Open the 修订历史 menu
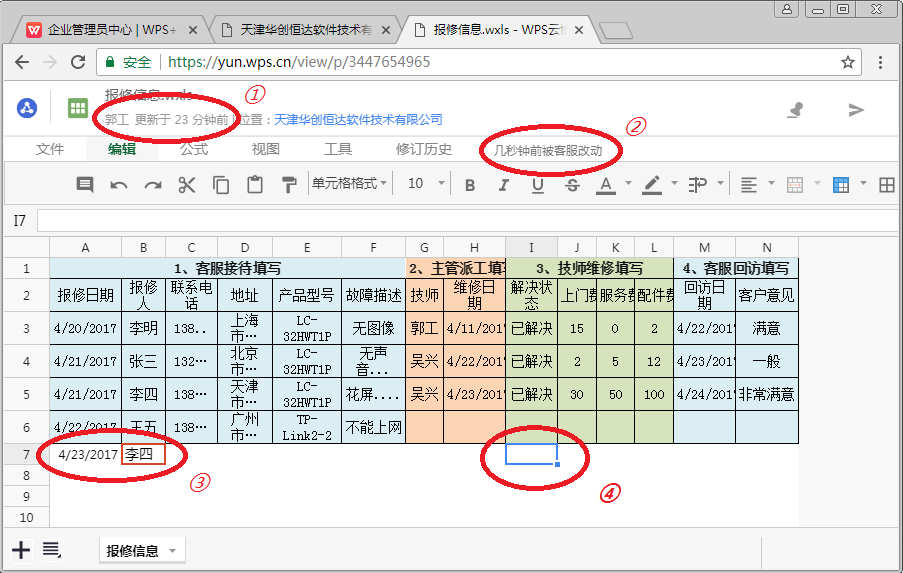 point(424,149)
